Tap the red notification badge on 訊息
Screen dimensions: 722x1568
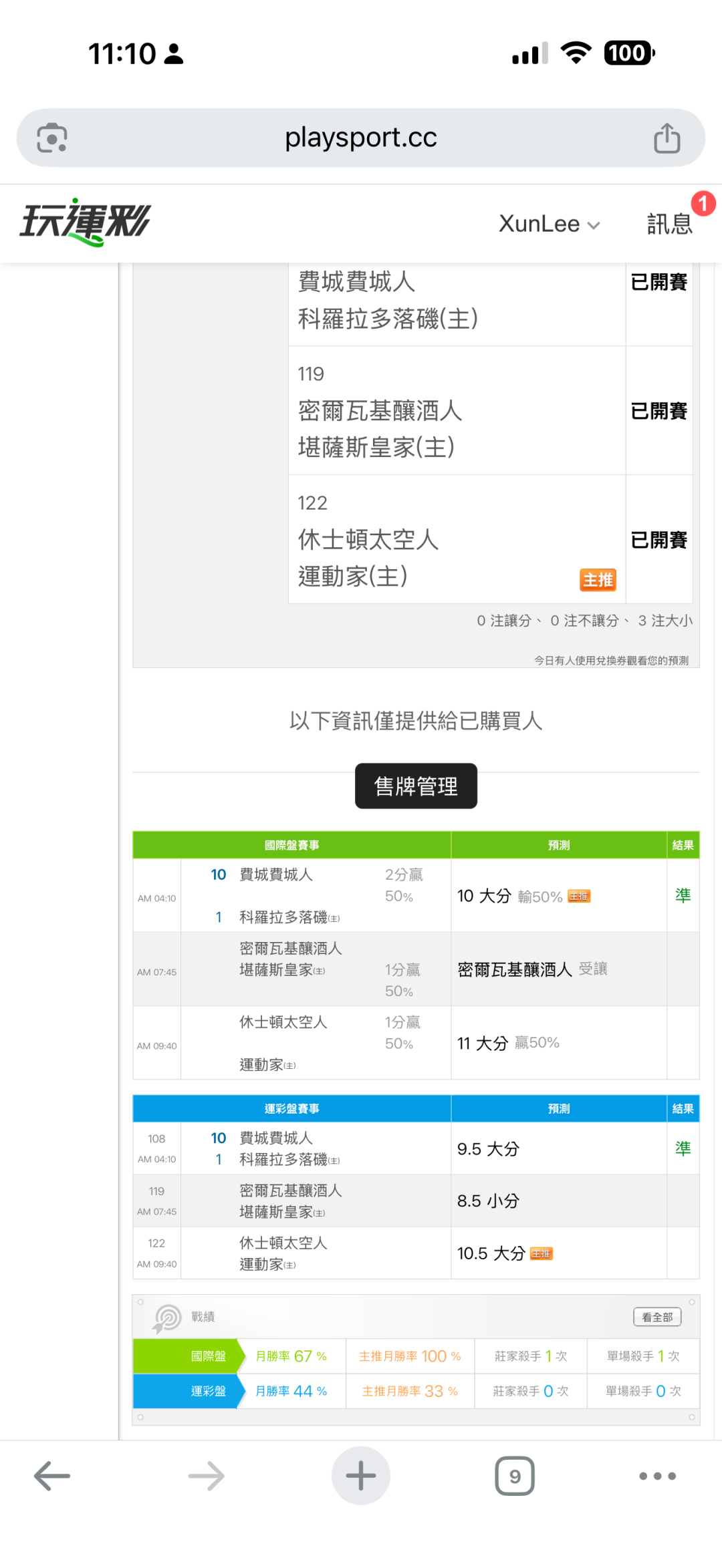[703, 204]
